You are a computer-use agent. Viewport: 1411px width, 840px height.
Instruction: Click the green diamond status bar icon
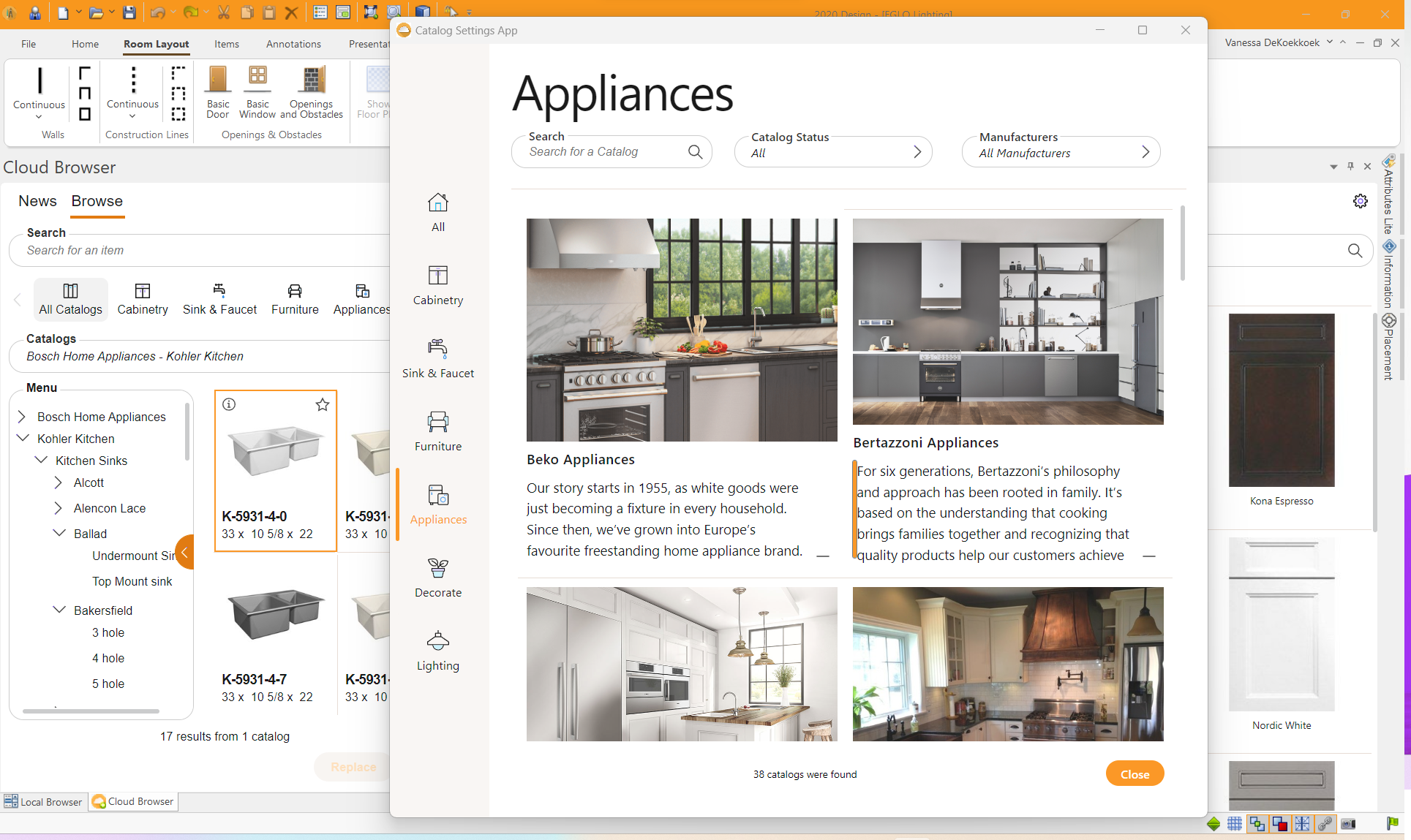click(x=1214, y=824)
